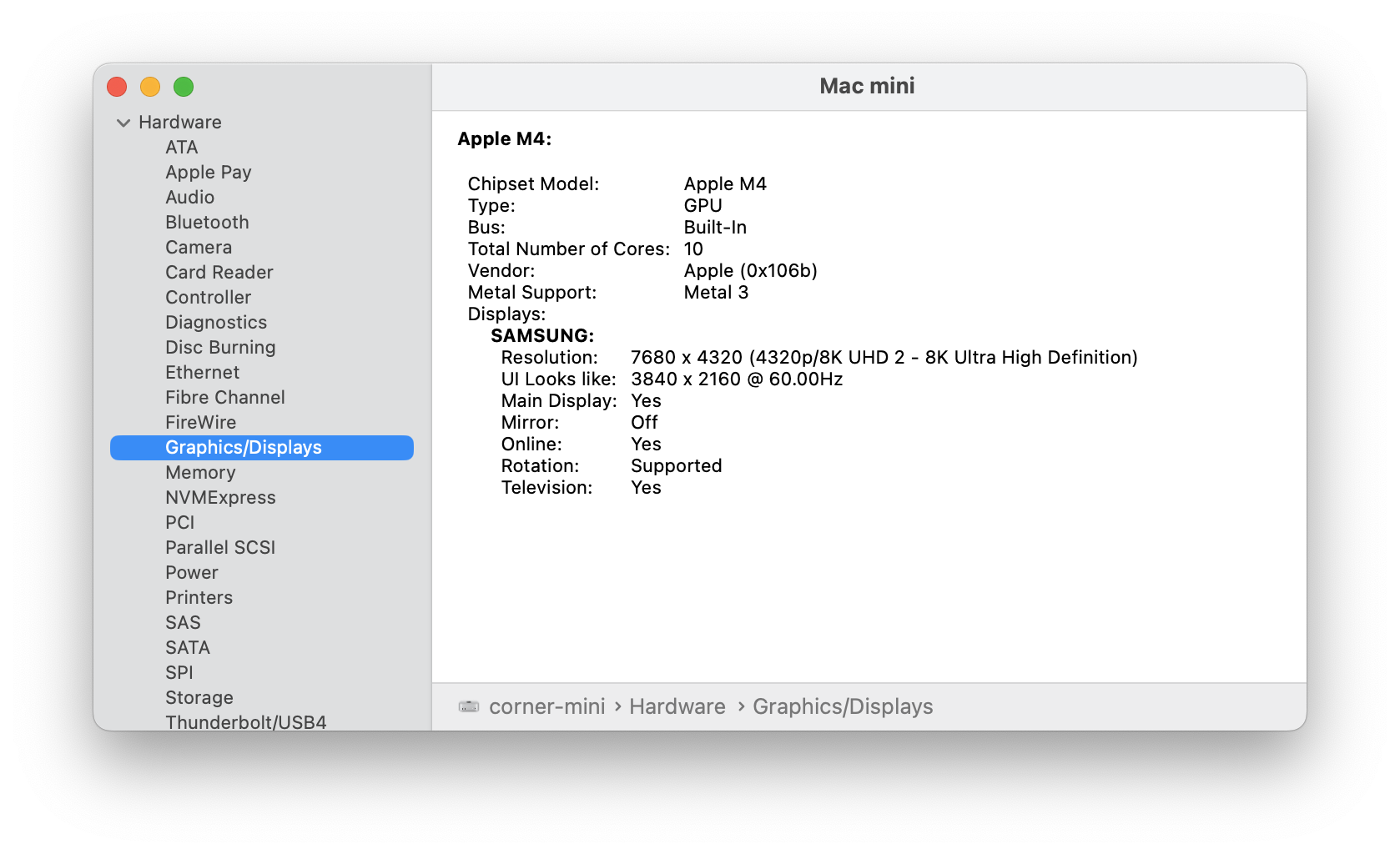Screen dimensions: 1400x854
Task: Open the Printers section
Action: click(x=199, y=597)
